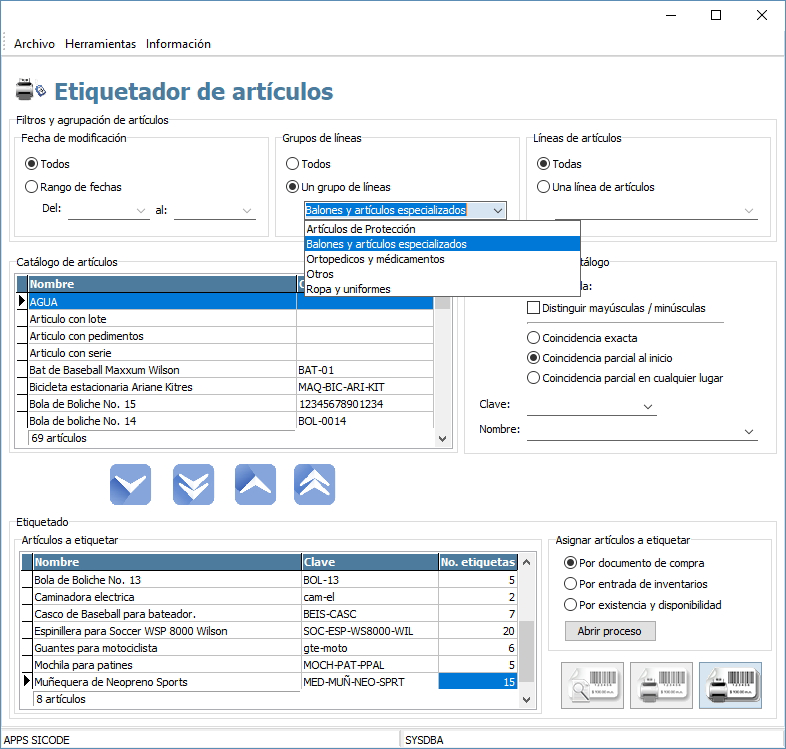Click the double up arrow to remove all
This screenshot has width=786, height=749.
point(315,485)
